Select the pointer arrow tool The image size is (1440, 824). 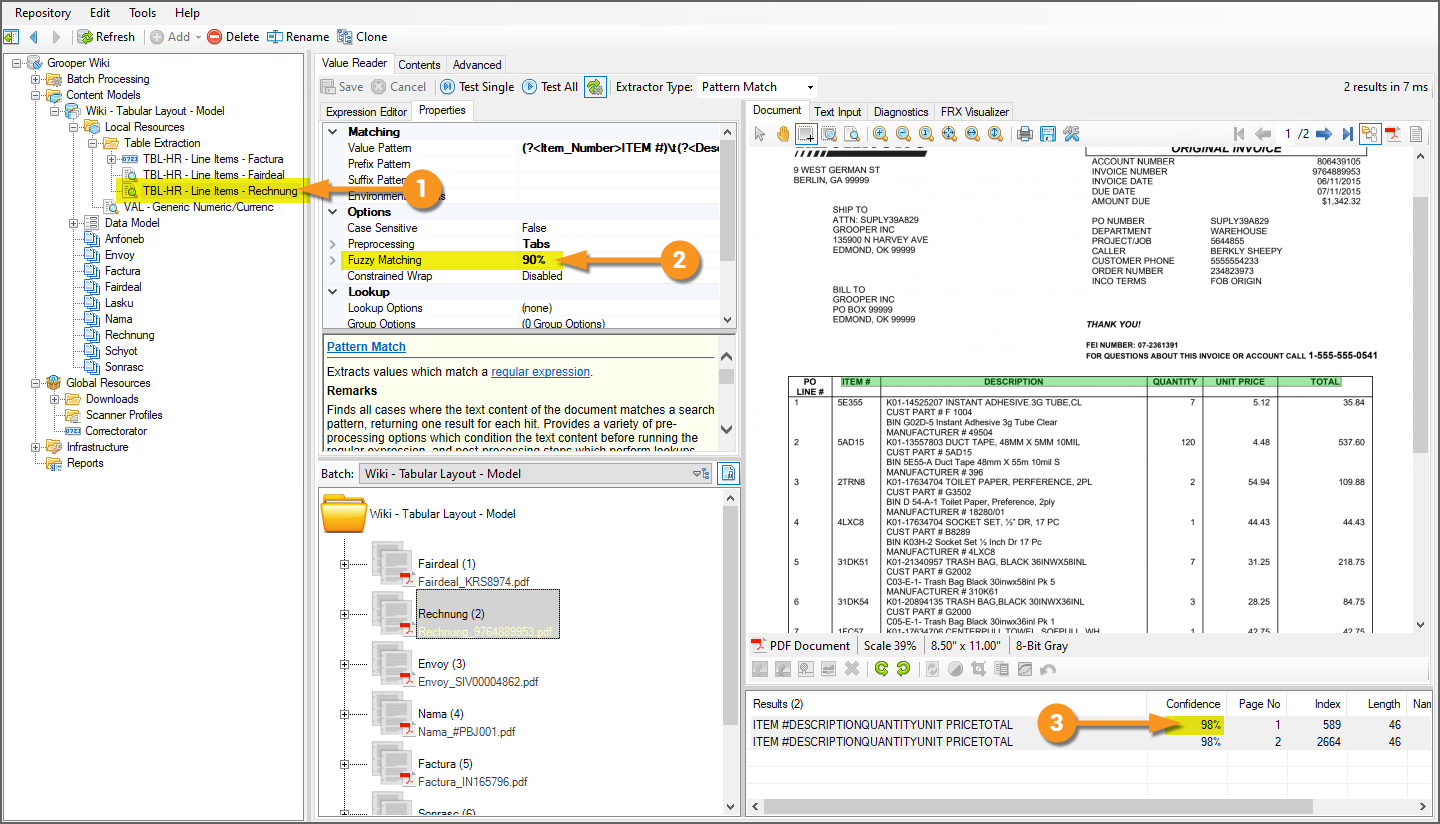(760, 134)
